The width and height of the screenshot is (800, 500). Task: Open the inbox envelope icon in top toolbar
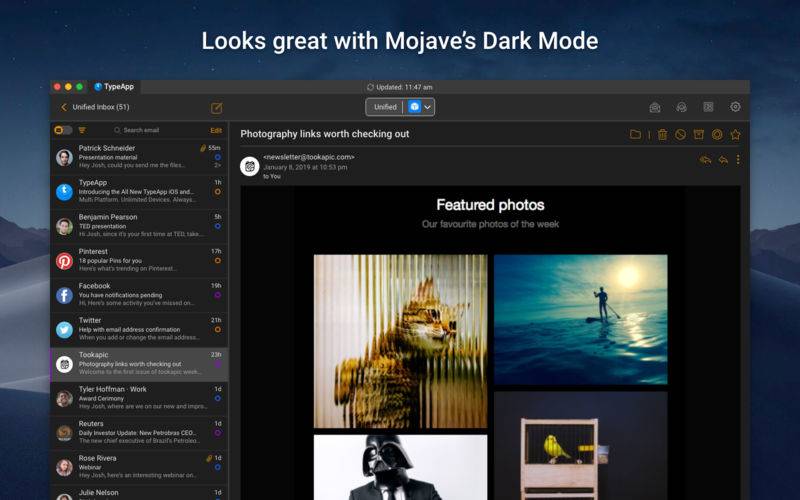(x=655, y=107)
